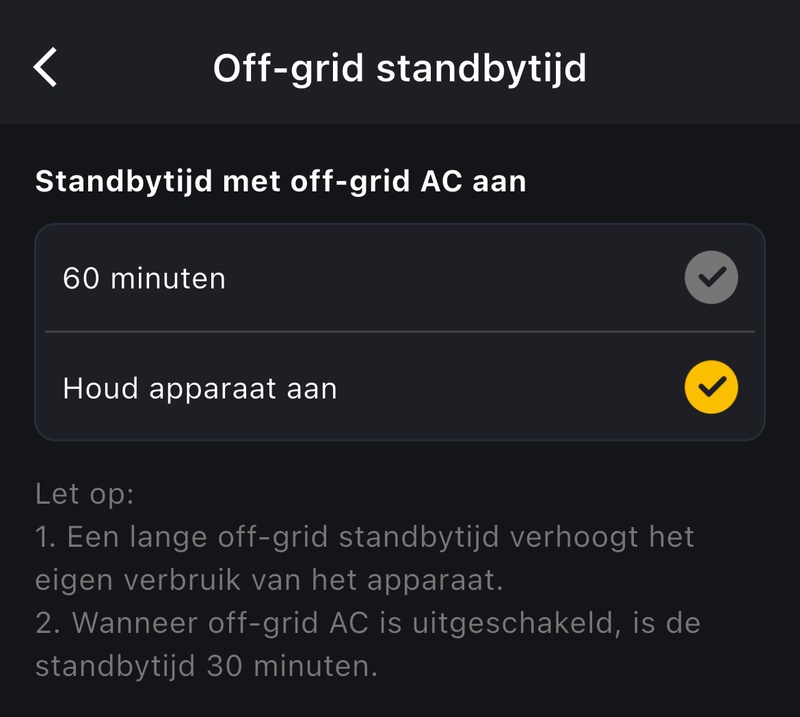The image size is (800, 717).
Task: Go back using the top-left arrow
Action: (45, 68)
